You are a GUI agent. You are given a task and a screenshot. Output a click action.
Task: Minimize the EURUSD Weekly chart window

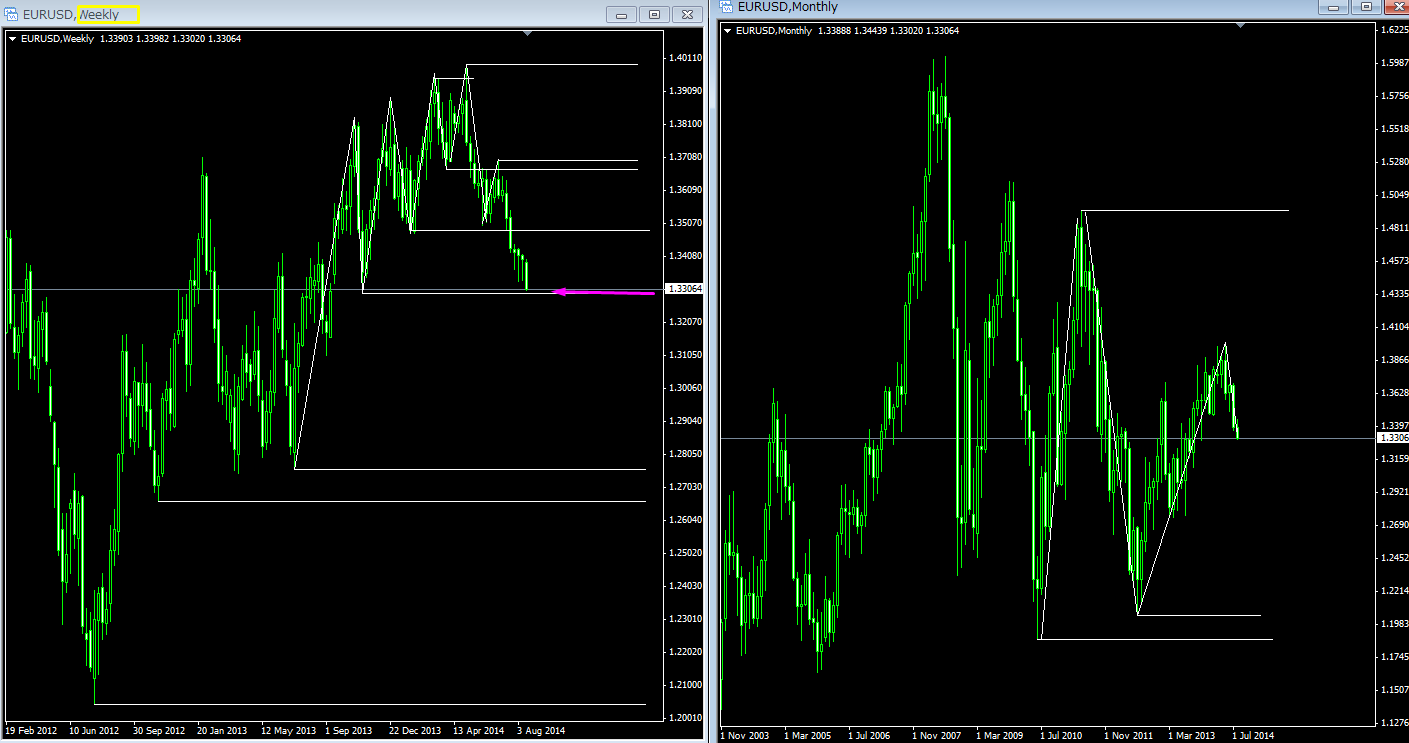[622, 14]
